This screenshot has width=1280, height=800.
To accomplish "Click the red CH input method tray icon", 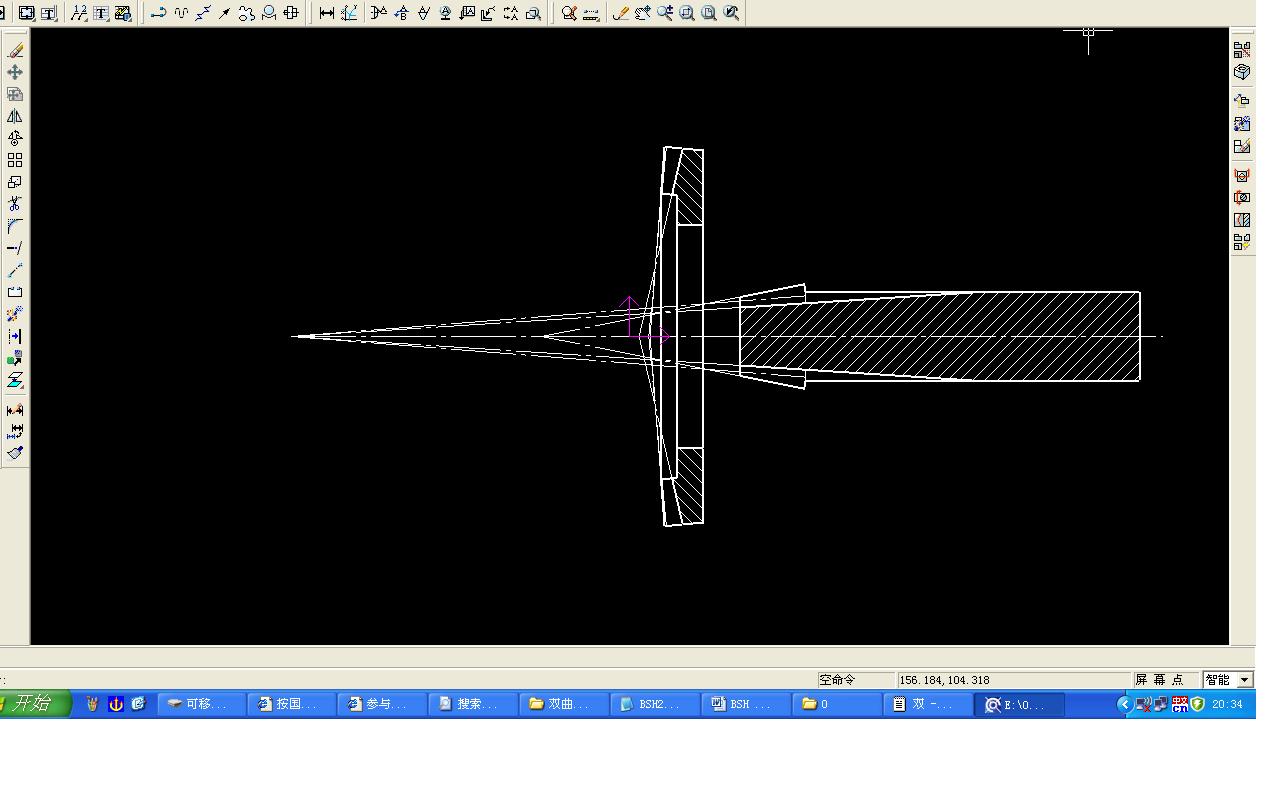I will (x=1180, y=704).
